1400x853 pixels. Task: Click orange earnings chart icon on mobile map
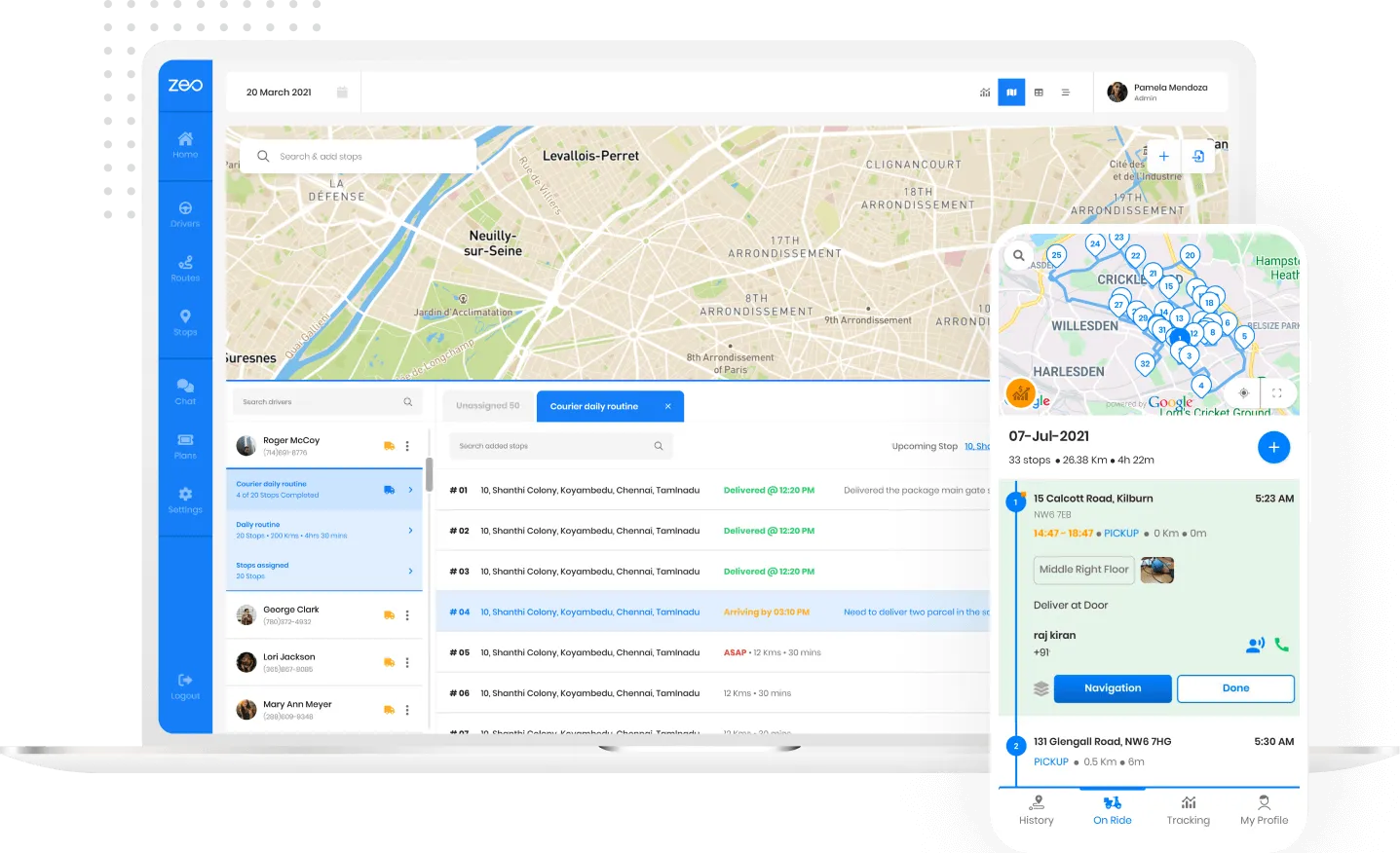click(1020, 393)
